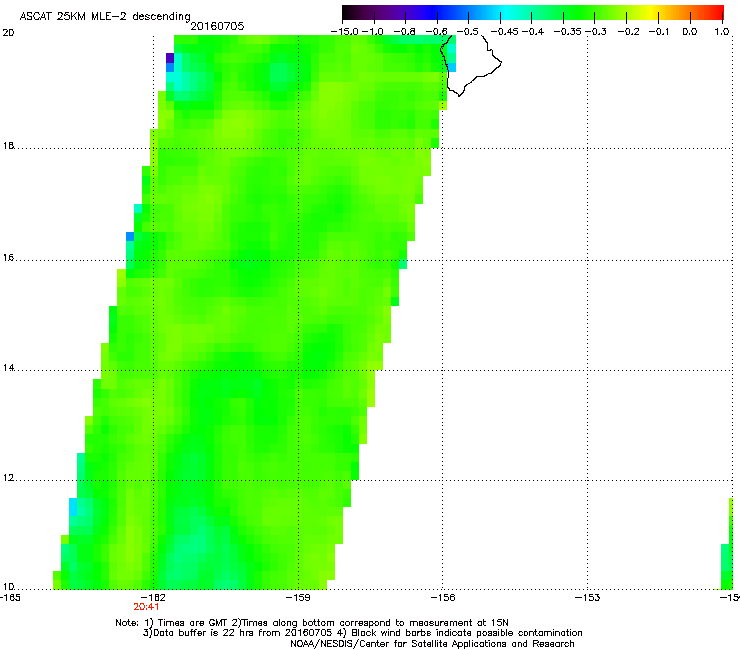Pick the cyan section of the color scale
Image resolution: width=740 pixels, height=650 pixels.
pyautogui.click(x=505, y=13)
